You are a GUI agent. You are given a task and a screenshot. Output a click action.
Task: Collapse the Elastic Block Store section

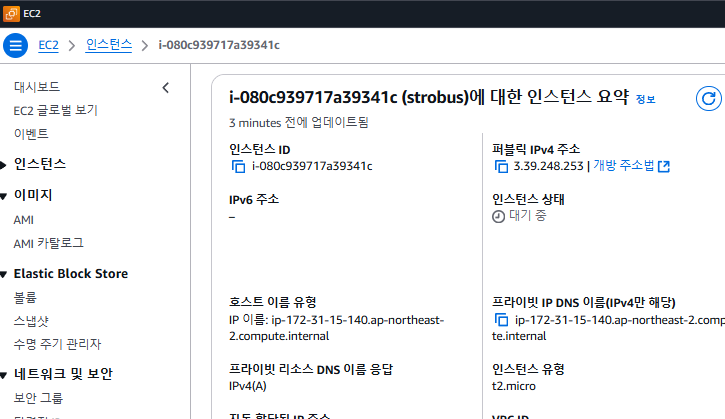[4, 274]
